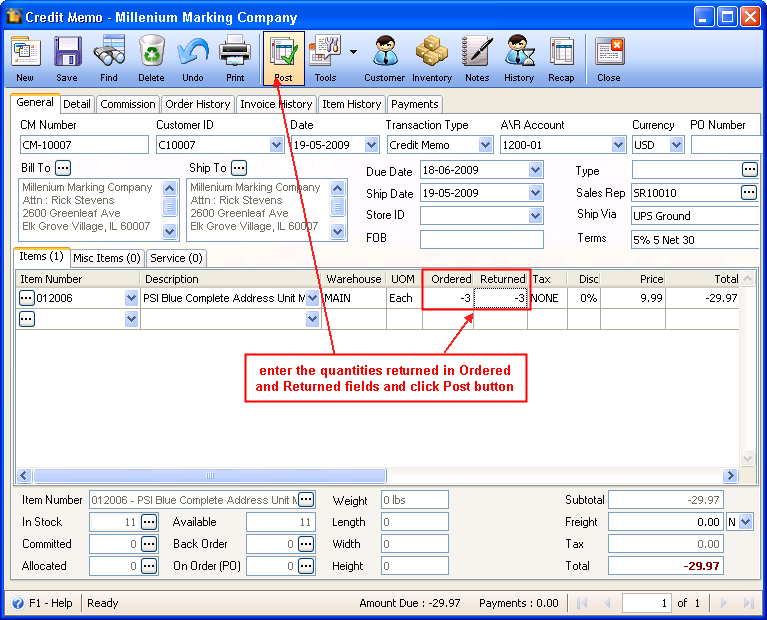Click the FOB input field
This screenshot has height=620, width=767.
pos(482,239)
